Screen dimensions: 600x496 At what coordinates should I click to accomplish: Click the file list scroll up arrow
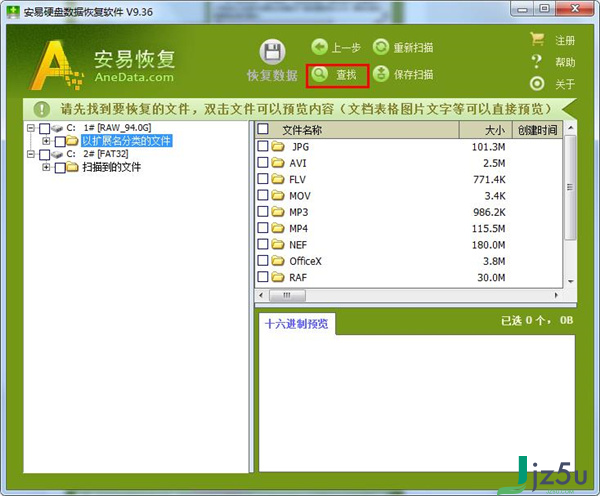click(570, 128)
